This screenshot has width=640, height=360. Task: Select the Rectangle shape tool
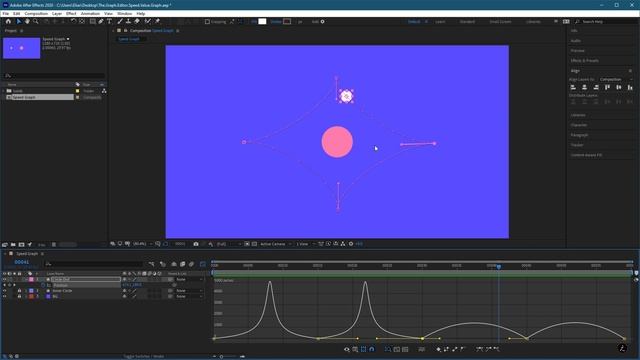coord(93,21)
